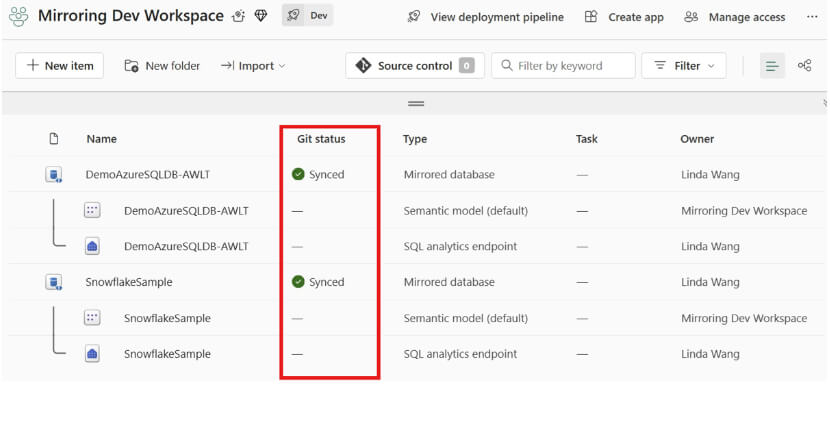Click the lineage view icon
The image size is (830, 446).
pos(804,66)
